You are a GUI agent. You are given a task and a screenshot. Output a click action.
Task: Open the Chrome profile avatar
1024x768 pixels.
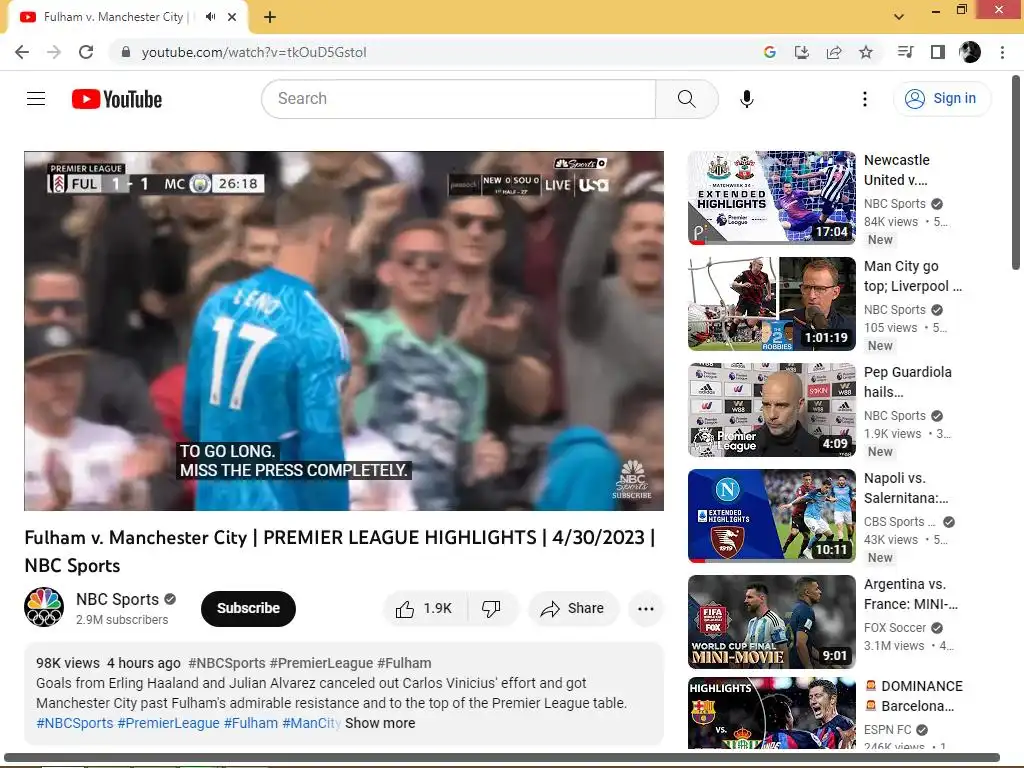[x=970, y=52]
